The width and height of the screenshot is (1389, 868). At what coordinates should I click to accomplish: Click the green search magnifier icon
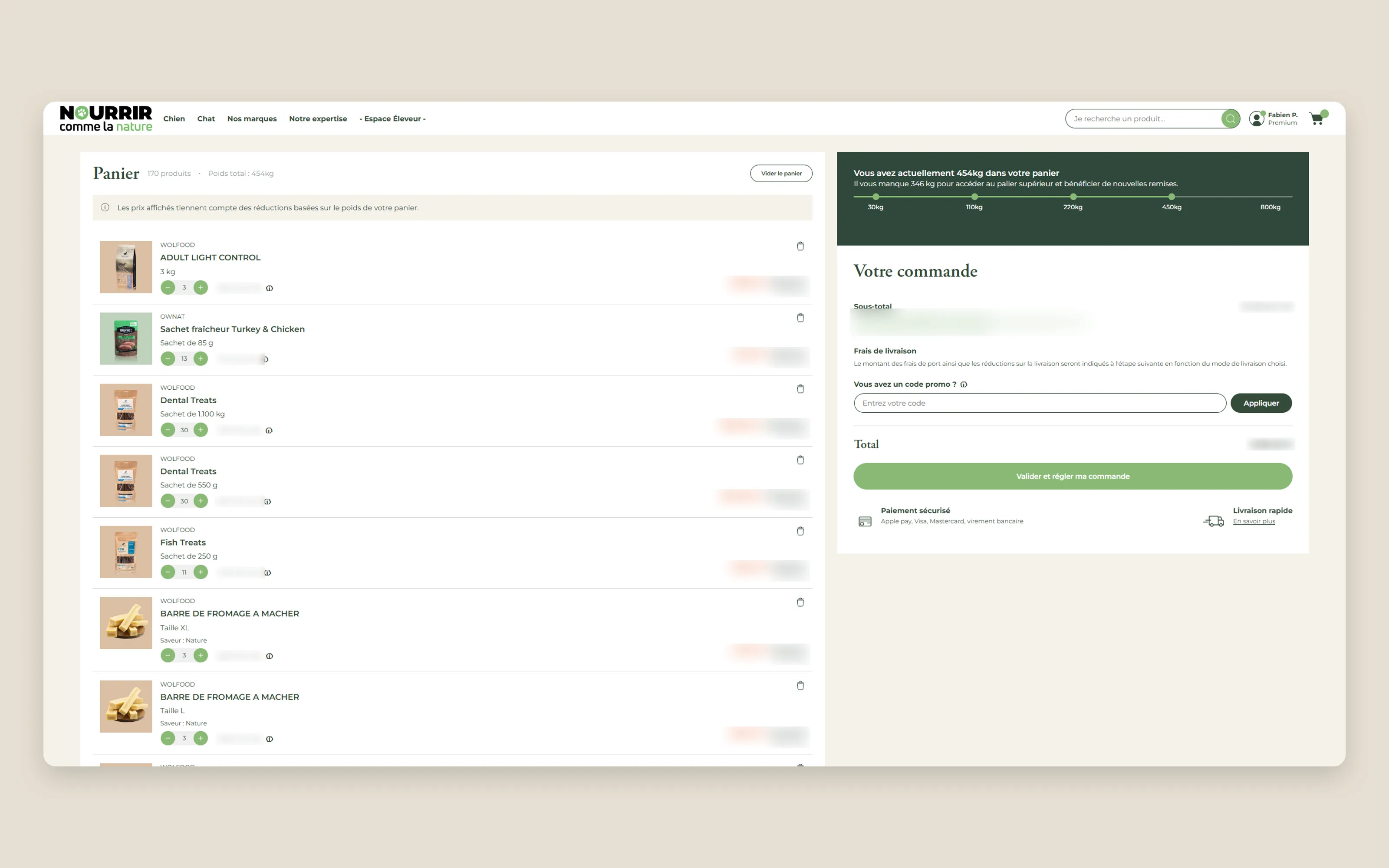point(1230,119)
